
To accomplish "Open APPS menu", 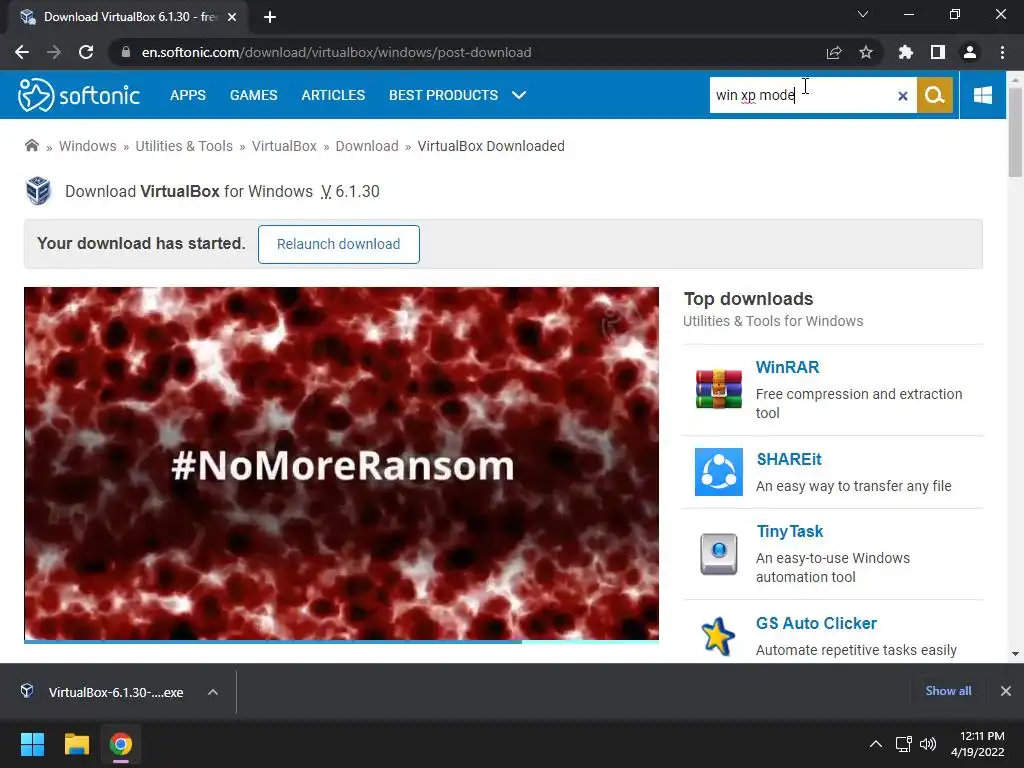I will (x=187, y=95).
